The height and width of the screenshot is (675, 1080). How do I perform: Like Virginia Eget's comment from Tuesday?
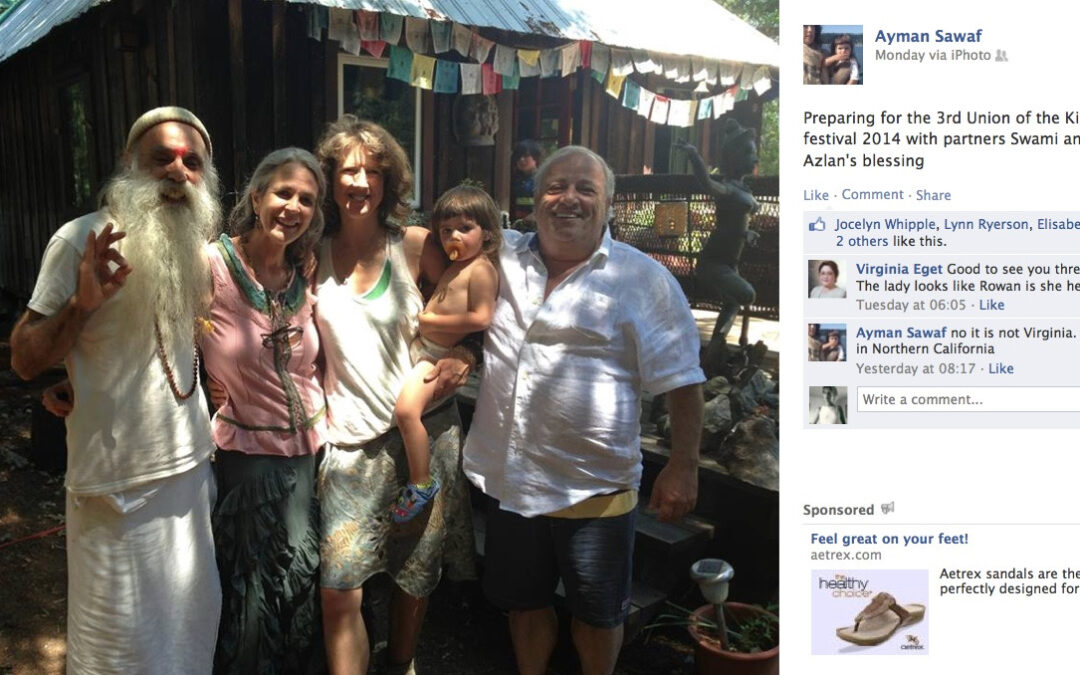991,305
